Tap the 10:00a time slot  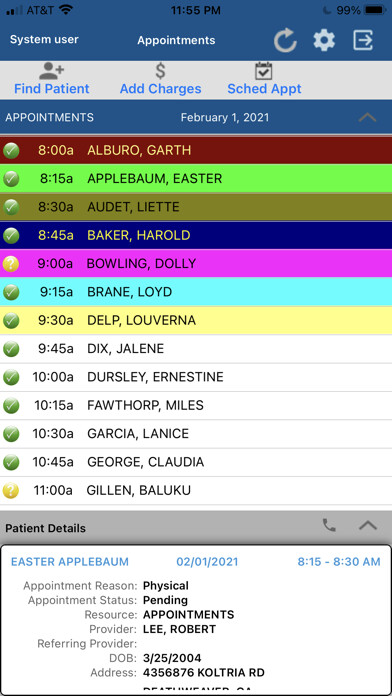pyautogui.click(x=53, y=377)
